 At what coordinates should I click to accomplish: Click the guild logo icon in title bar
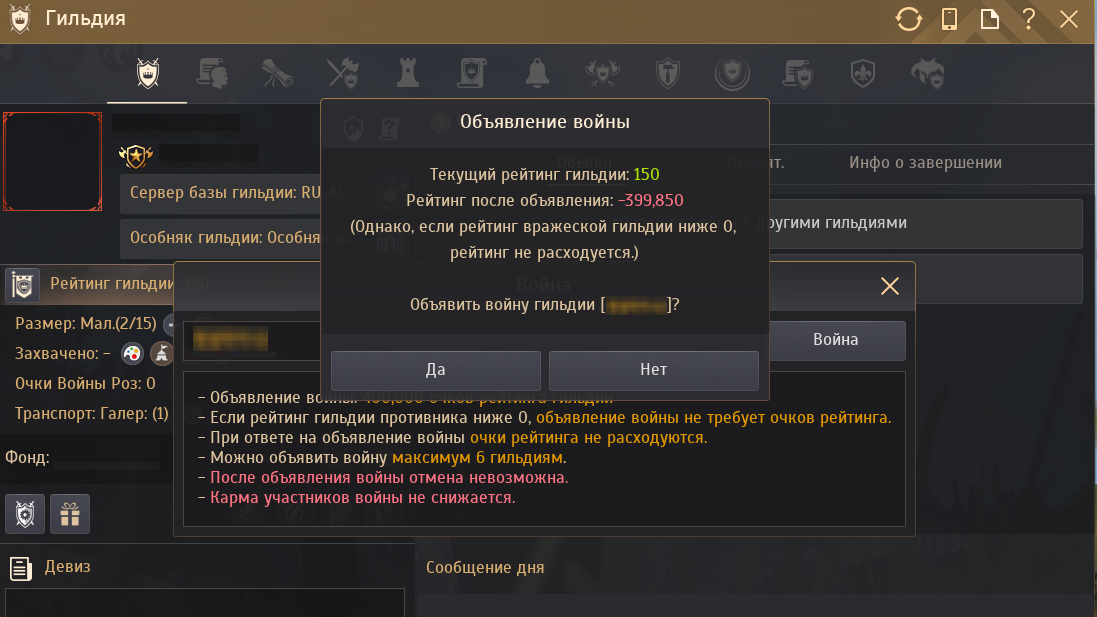point(20,19)
